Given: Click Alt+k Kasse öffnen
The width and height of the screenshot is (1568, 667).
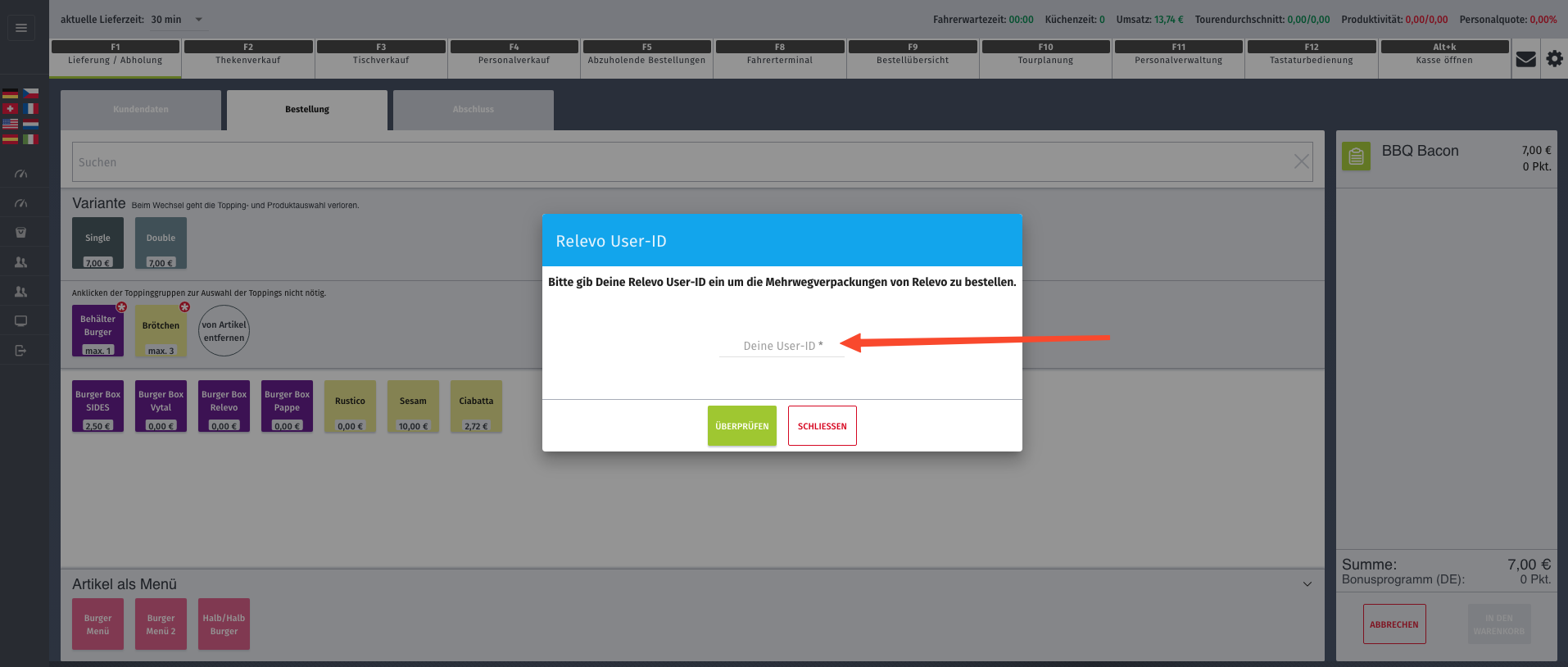Looking at the screenshot, I should click(x=1444, y=59).
